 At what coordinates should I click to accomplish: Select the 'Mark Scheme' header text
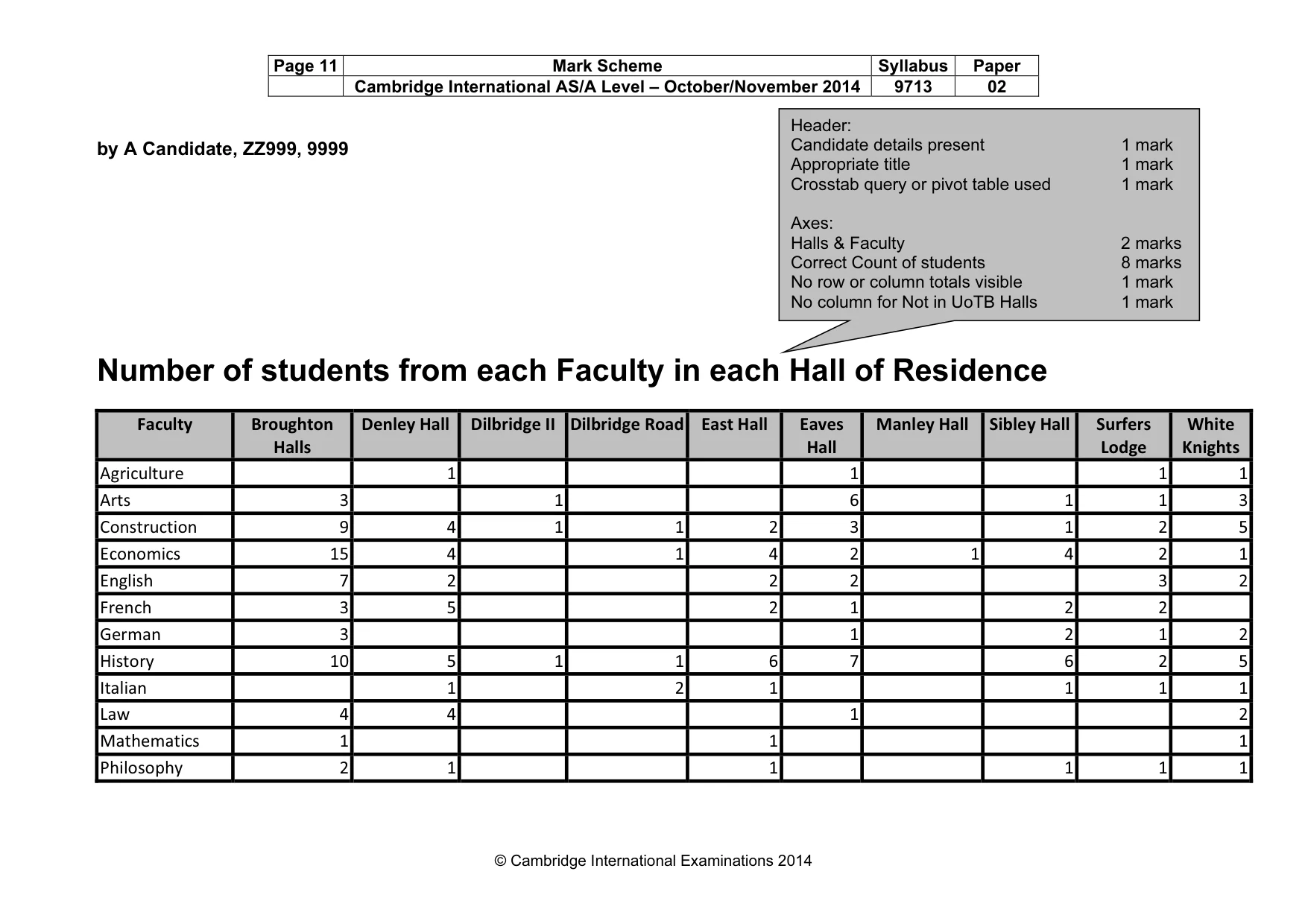point(607,66)
